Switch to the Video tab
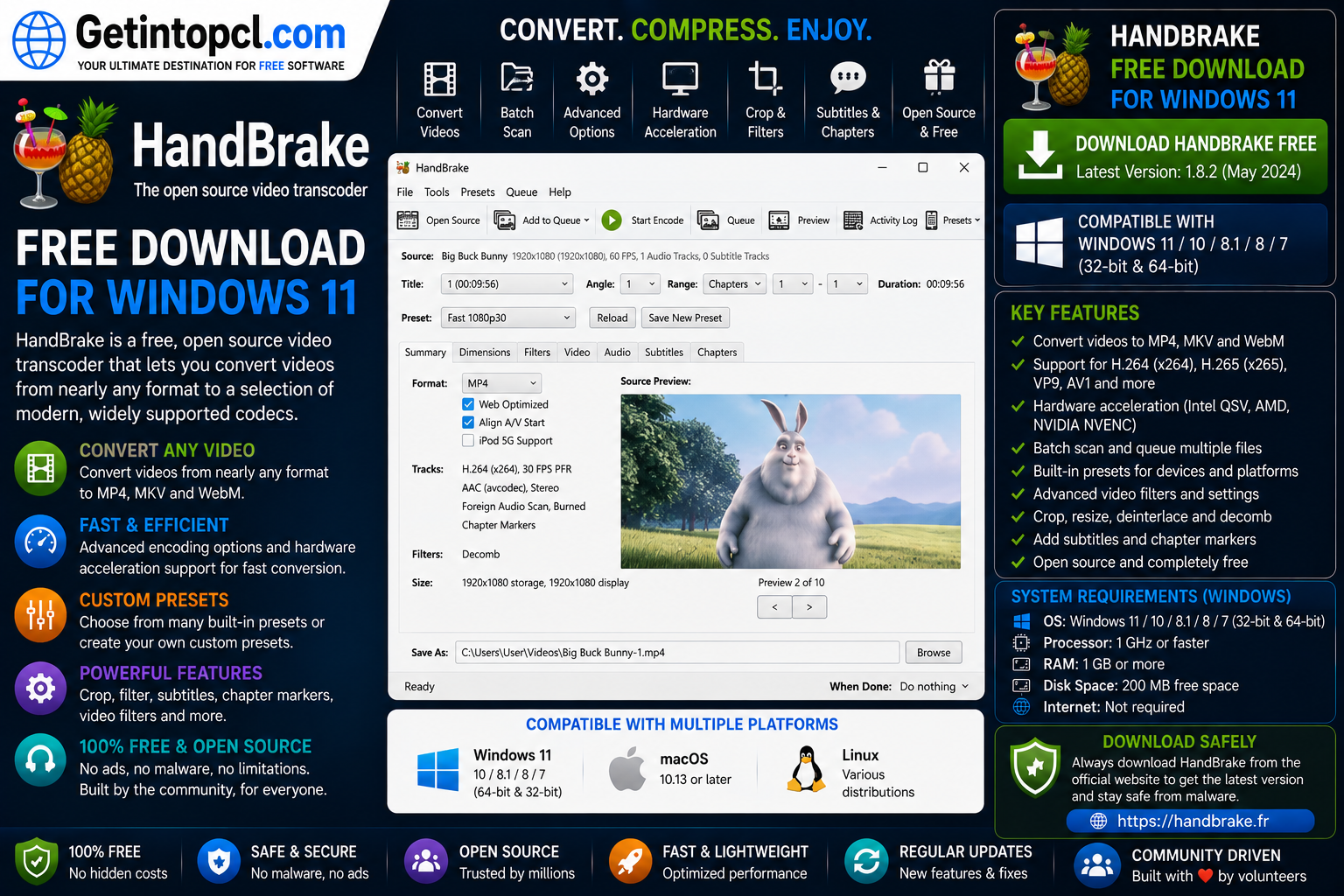The width and height of the screenshot is (1344, 896). coord(577,353)
